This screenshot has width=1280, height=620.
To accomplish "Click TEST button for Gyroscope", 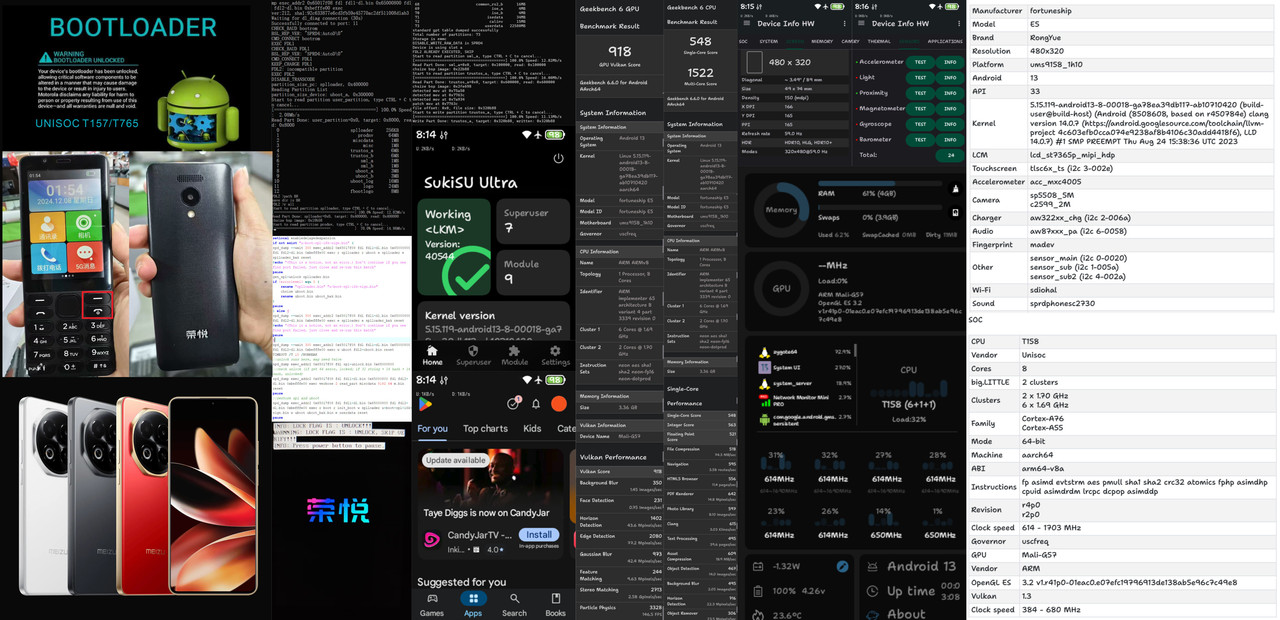I will click(x=921, y=124).
